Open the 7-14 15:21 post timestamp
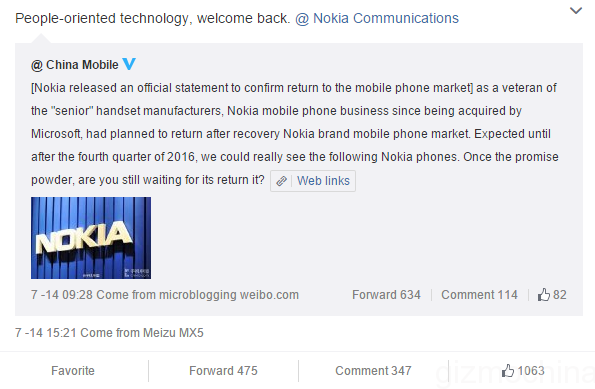595x389 pixels. 46,333
